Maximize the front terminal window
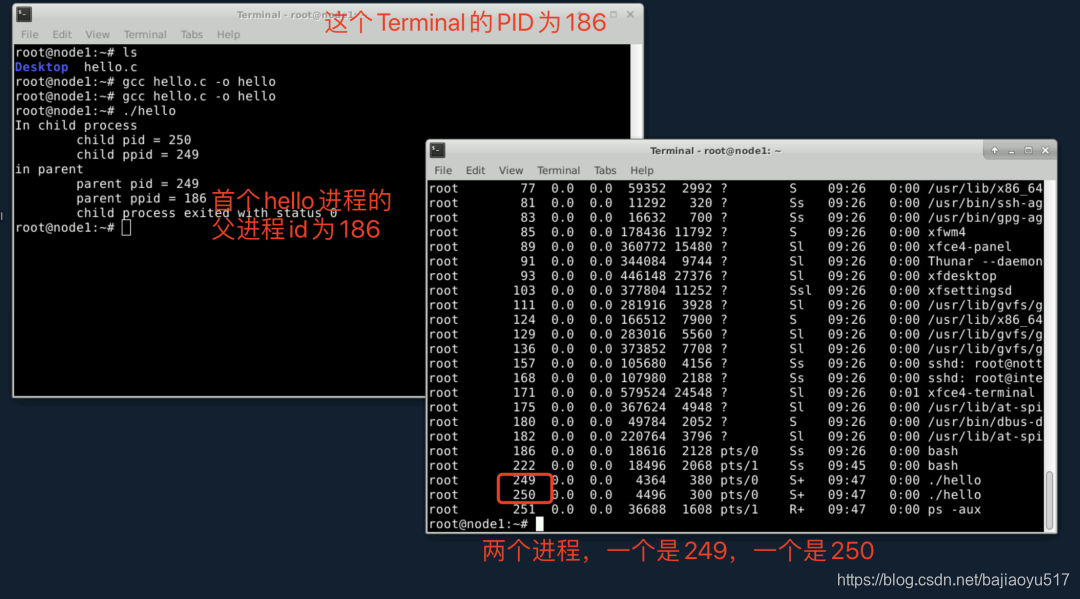Viewport: 1080px width, 599px height. [x=1028, y=150]
